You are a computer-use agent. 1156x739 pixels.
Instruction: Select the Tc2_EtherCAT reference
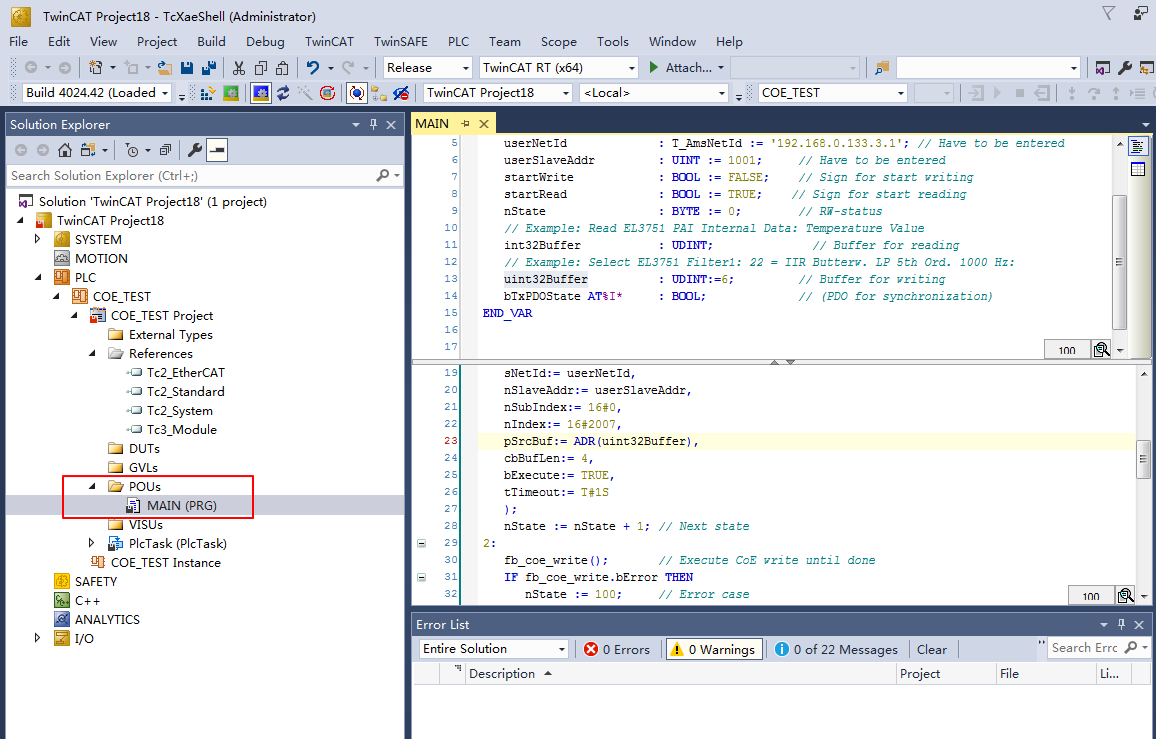[x=185, y=372]
